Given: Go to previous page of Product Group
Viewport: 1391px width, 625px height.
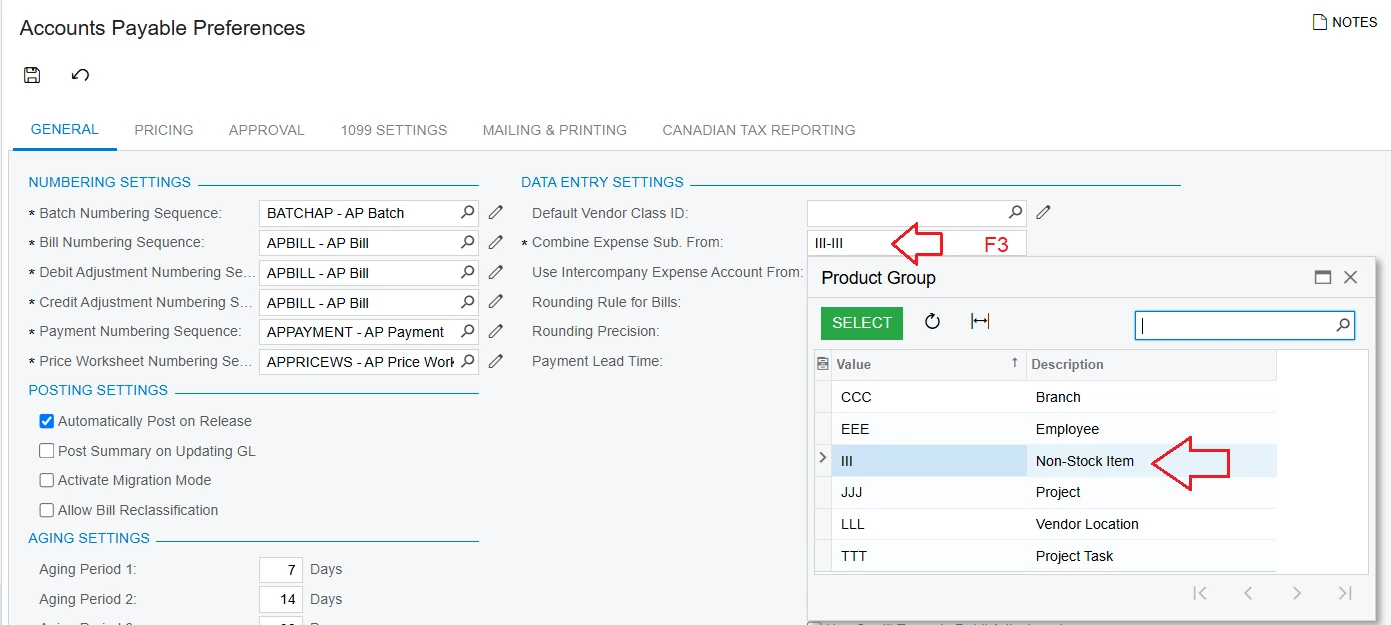Looking at the screenshot, I should pyautogui.click(x=1248, y=593).
